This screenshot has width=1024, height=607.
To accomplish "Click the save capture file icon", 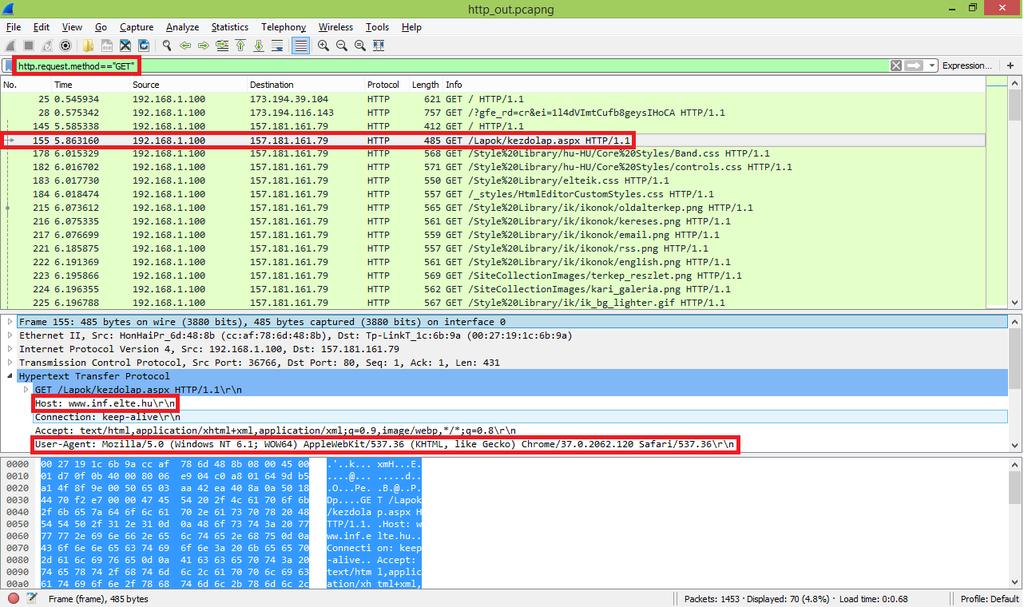I will (x=106, y=46).
